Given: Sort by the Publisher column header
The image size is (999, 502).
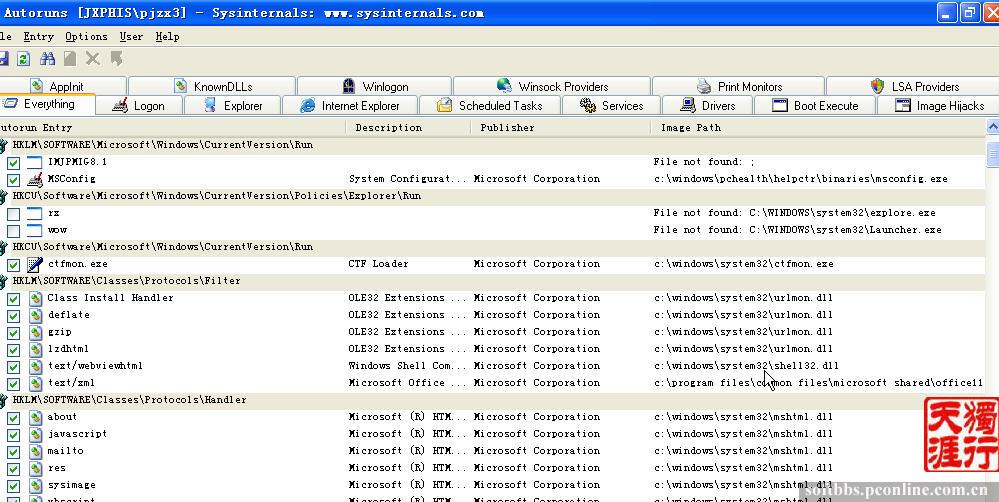Looking at the screenshot, I should click(507, 127).
